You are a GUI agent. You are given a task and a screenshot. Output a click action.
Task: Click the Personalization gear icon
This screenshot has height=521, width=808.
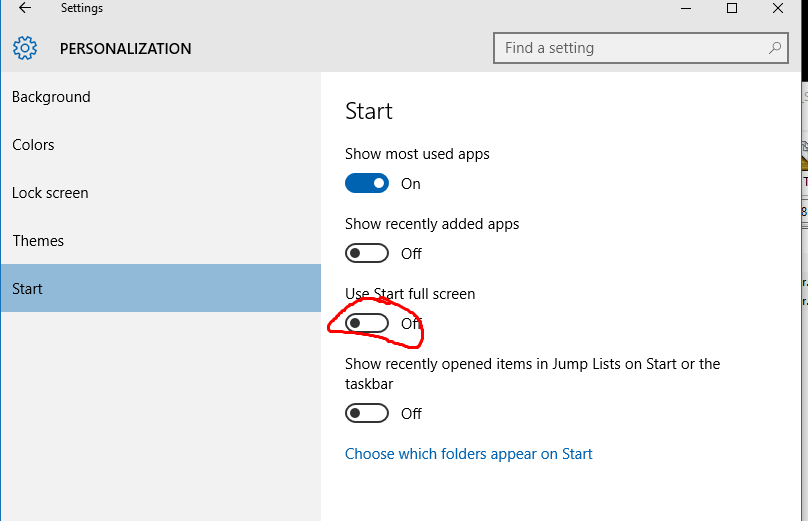pyautogui.click(x=25, y=48)
